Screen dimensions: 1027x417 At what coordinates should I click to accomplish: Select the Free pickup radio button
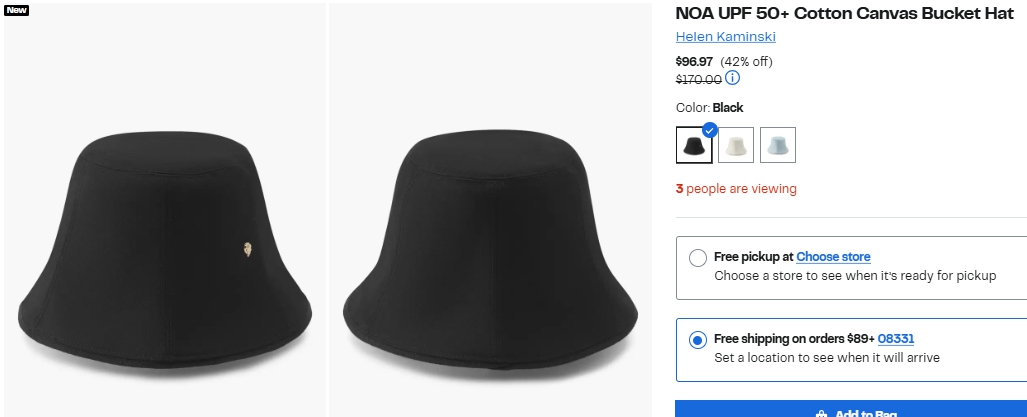tap(698, 258)
